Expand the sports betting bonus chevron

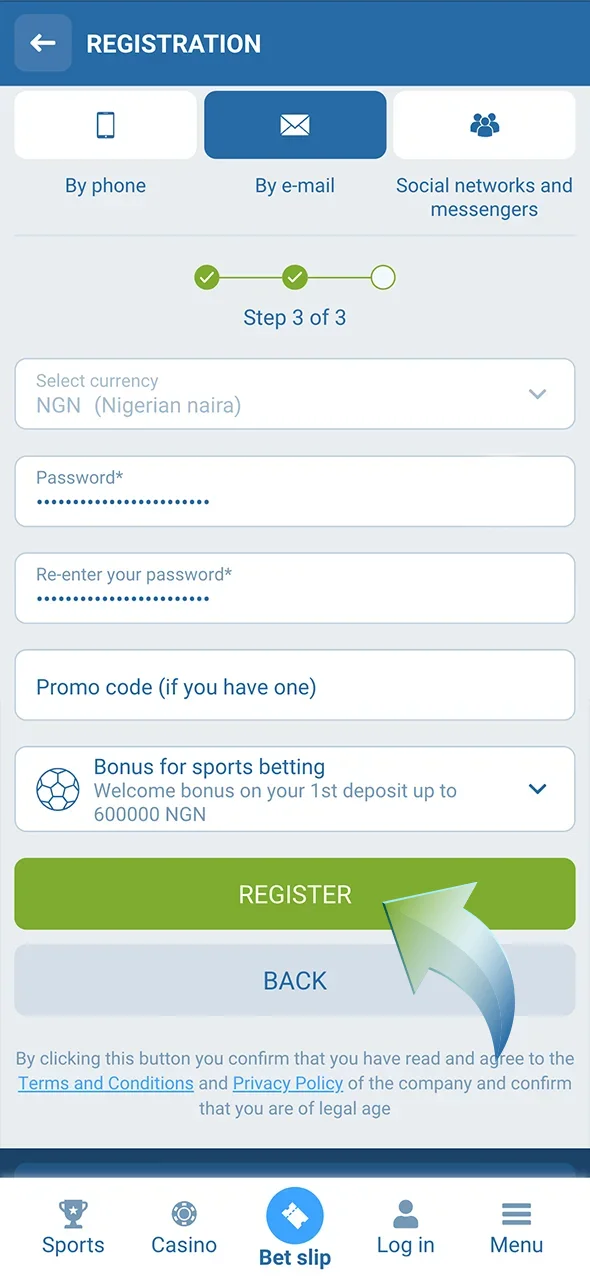[x=537, y=789]
